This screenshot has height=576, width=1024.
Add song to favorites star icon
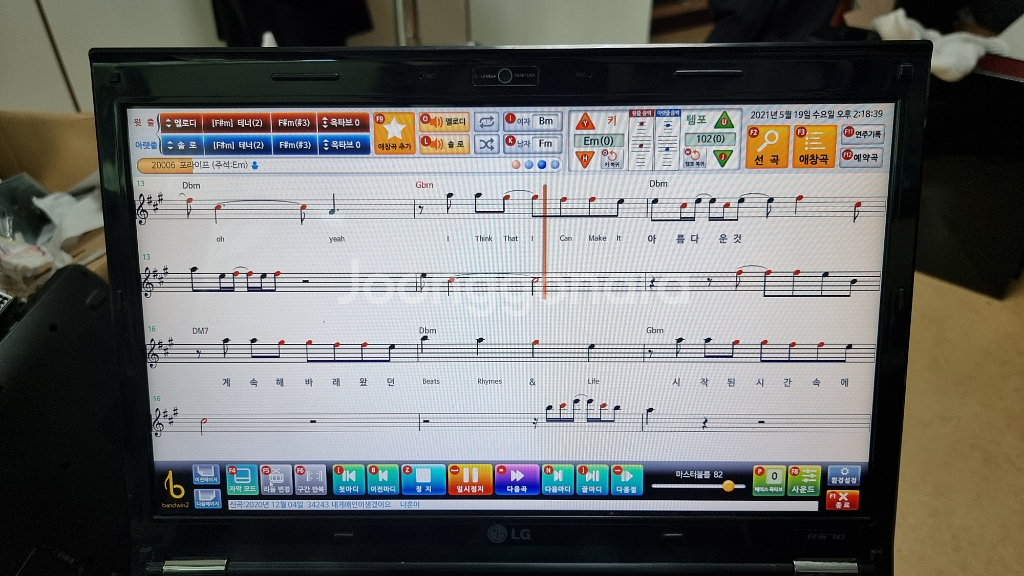tap(394, 133)
